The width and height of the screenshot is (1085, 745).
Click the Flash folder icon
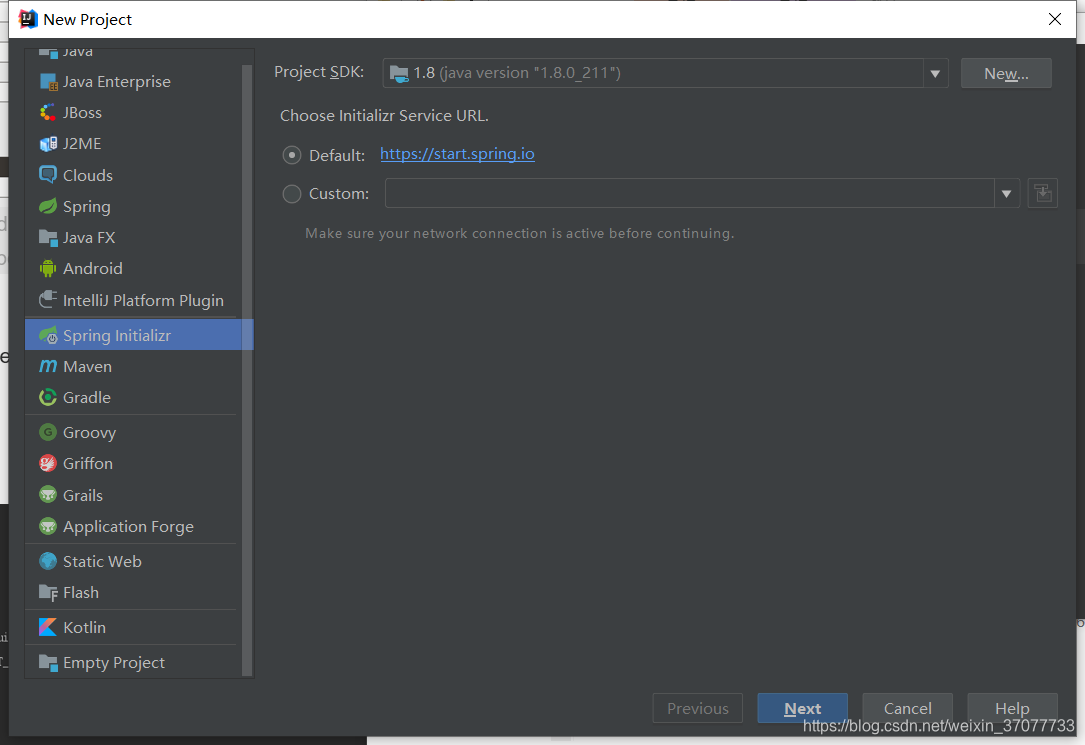(x=48, y=593)
